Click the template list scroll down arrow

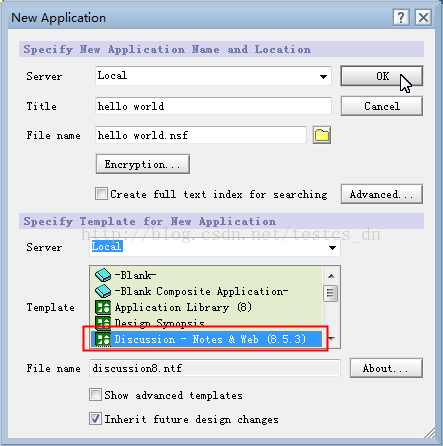coord(332,339)
